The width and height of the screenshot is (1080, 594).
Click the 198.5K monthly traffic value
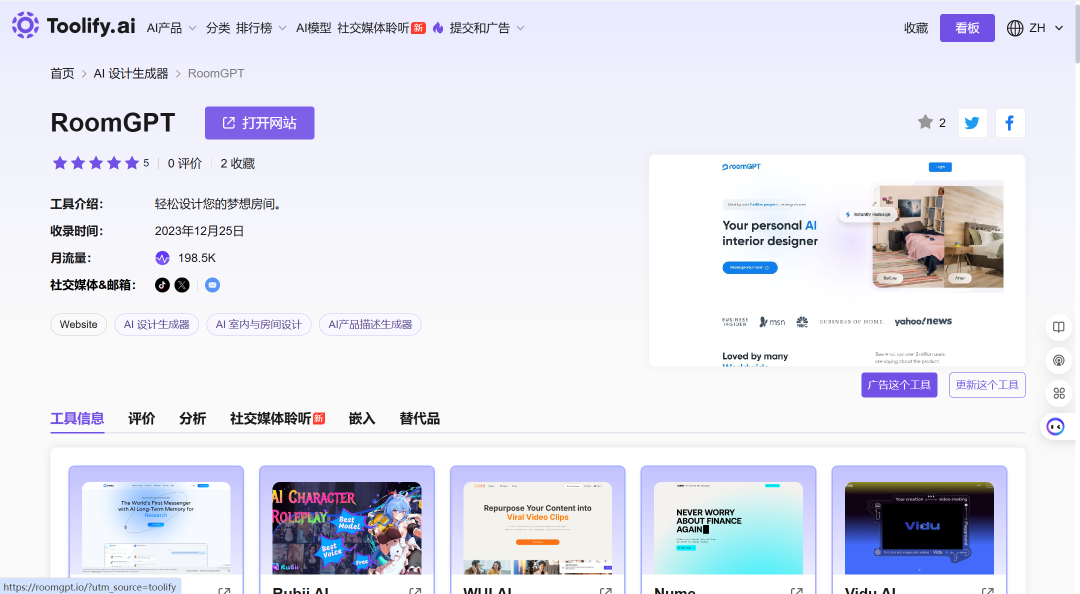click(x=197, y=258)
